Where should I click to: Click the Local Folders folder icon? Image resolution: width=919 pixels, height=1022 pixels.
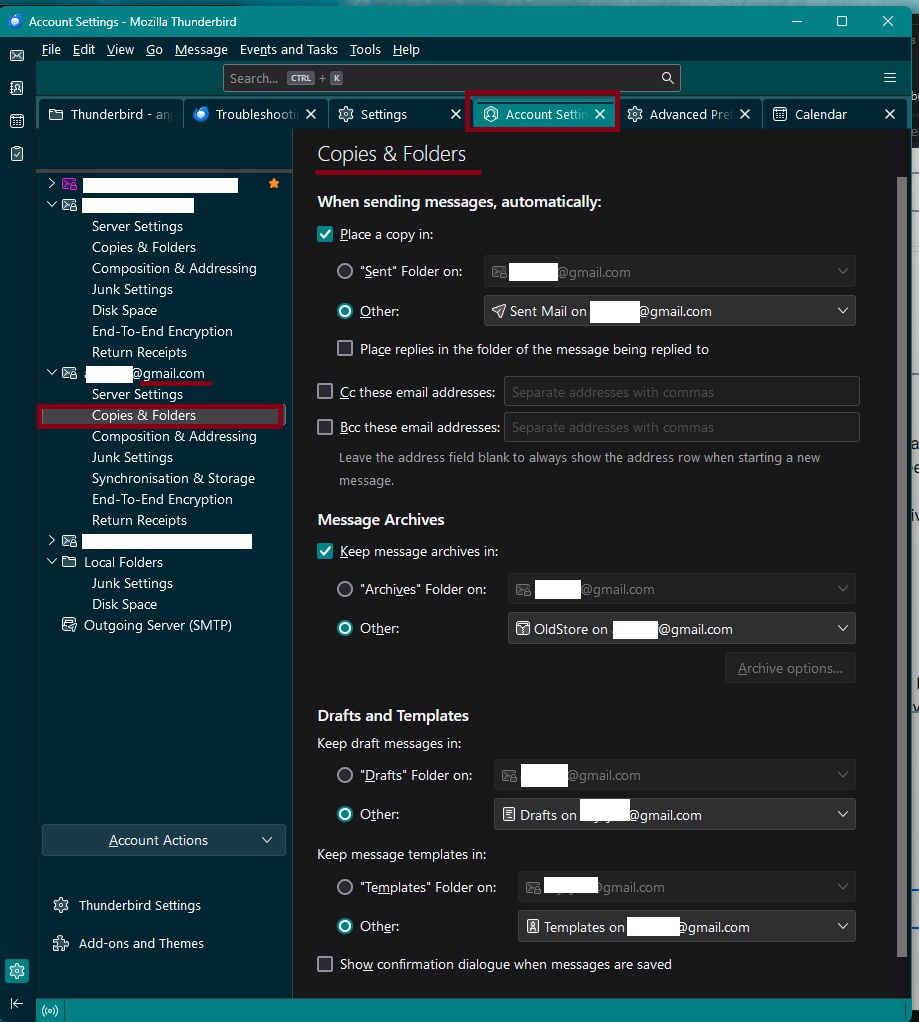pyautogui.click(x=69, y=562)
